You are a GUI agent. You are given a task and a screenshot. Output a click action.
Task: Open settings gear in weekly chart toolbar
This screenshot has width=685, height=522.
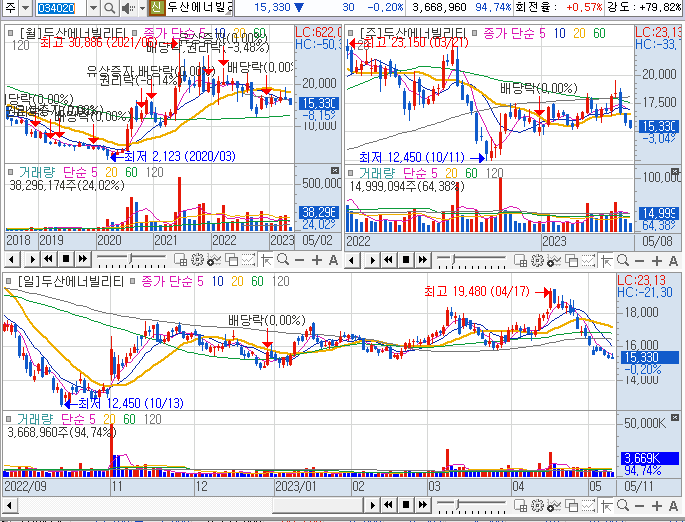(537, 261)
